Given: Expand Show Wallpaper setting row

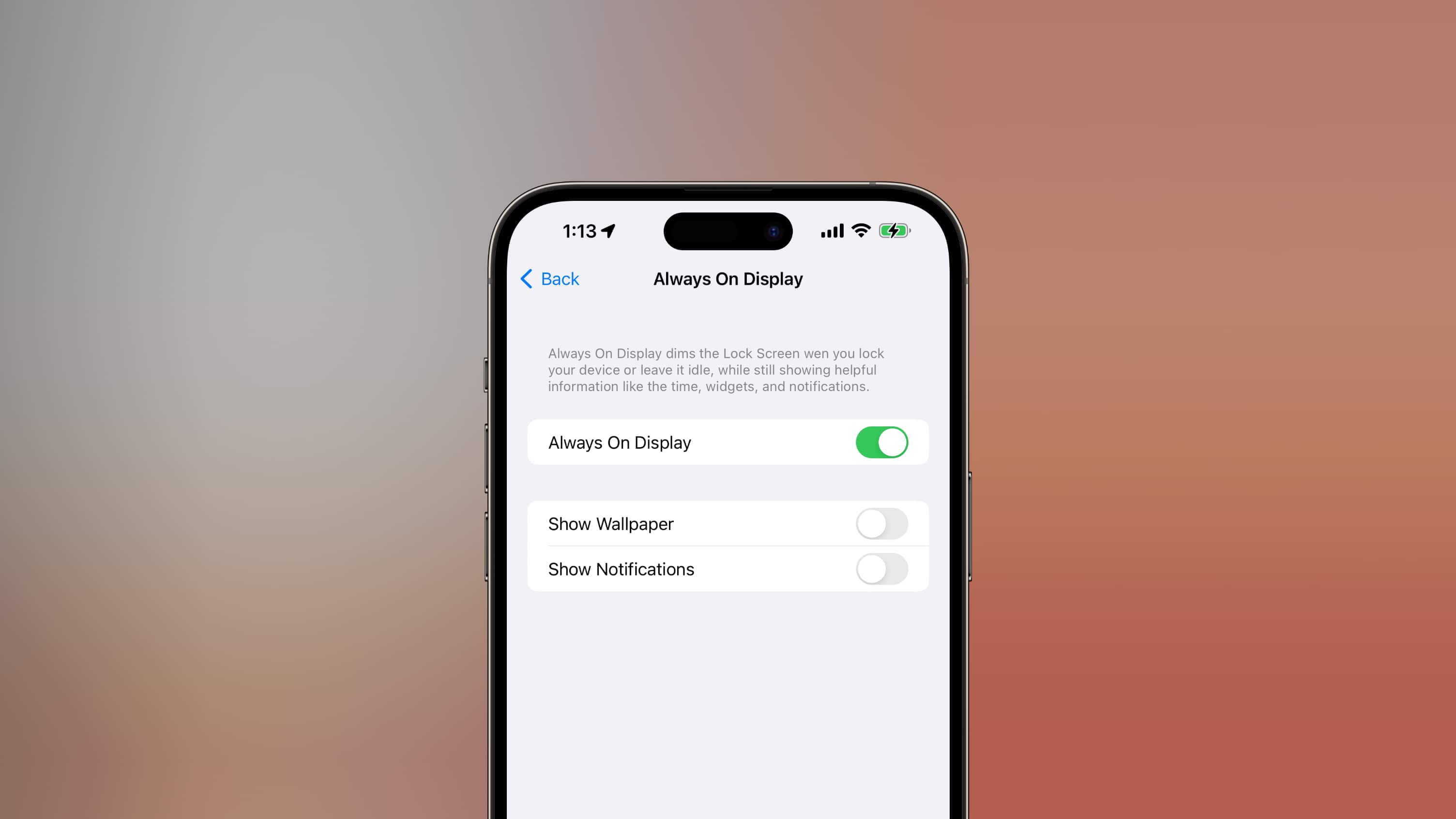Looking at the screenshot, I should point(728,523).
